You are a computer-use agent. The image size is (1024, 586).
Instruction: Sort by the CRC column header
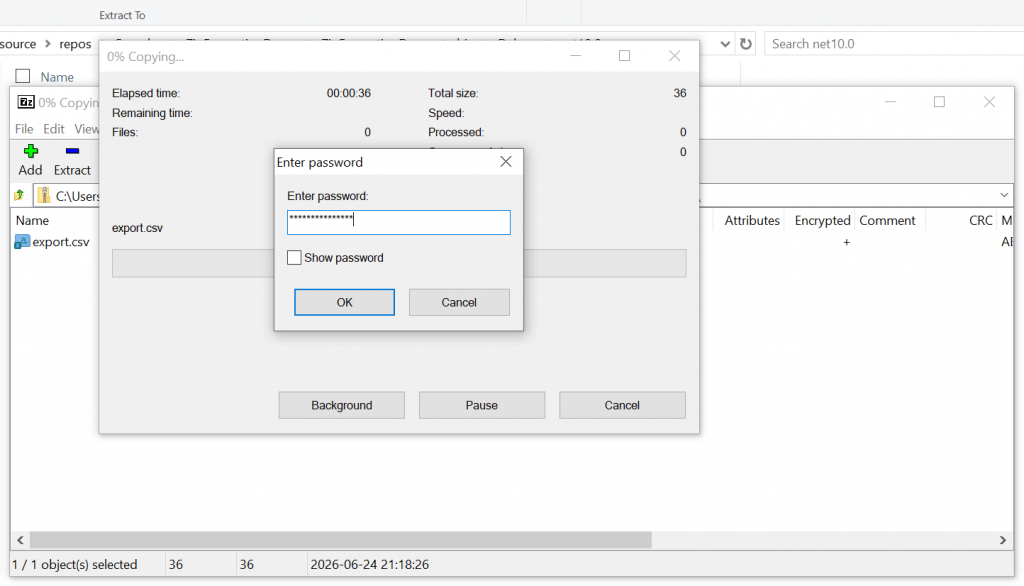point(980,220)
